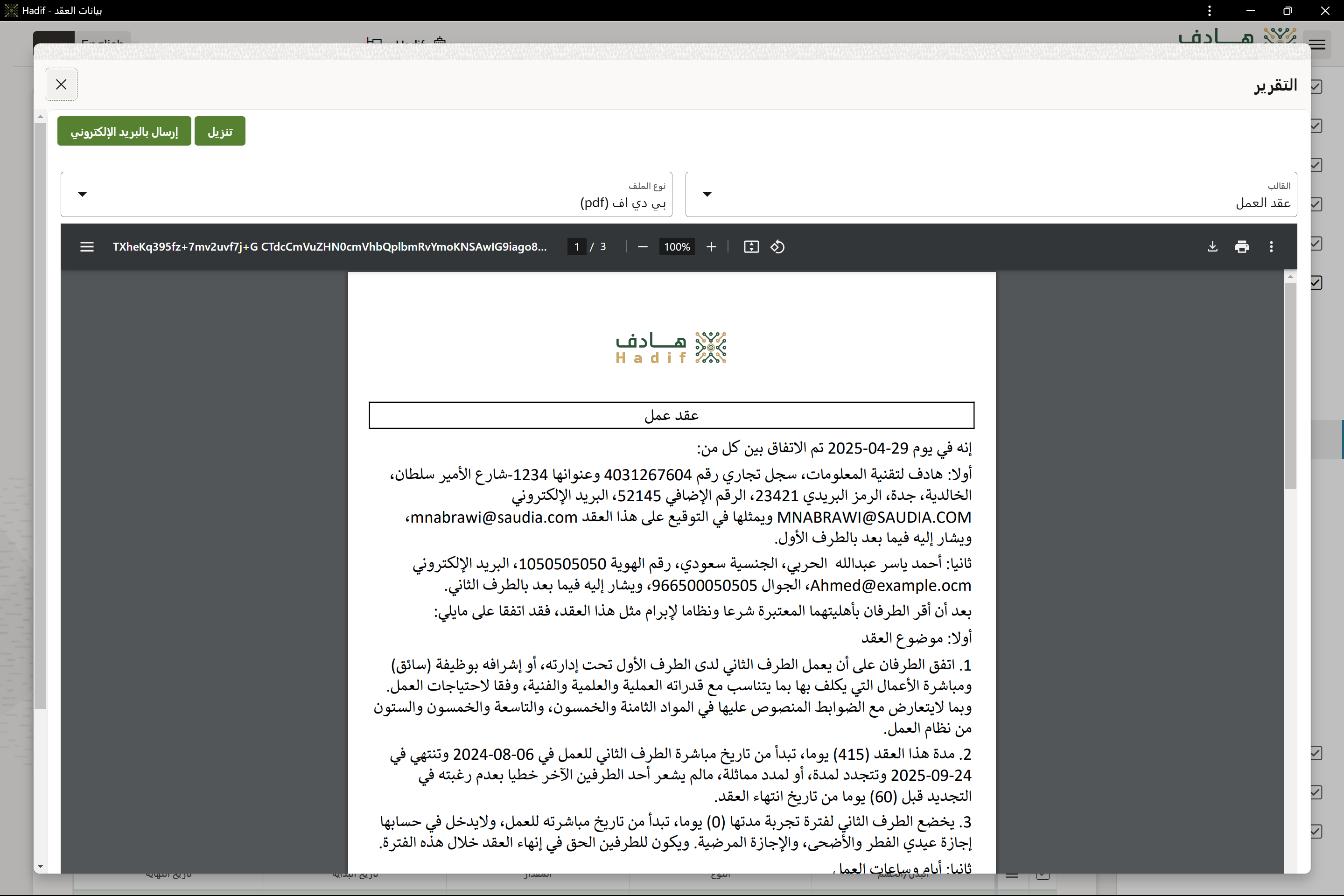Click the fit to page icon
This screenshot has height=896, width=1344.
[751, 247]
